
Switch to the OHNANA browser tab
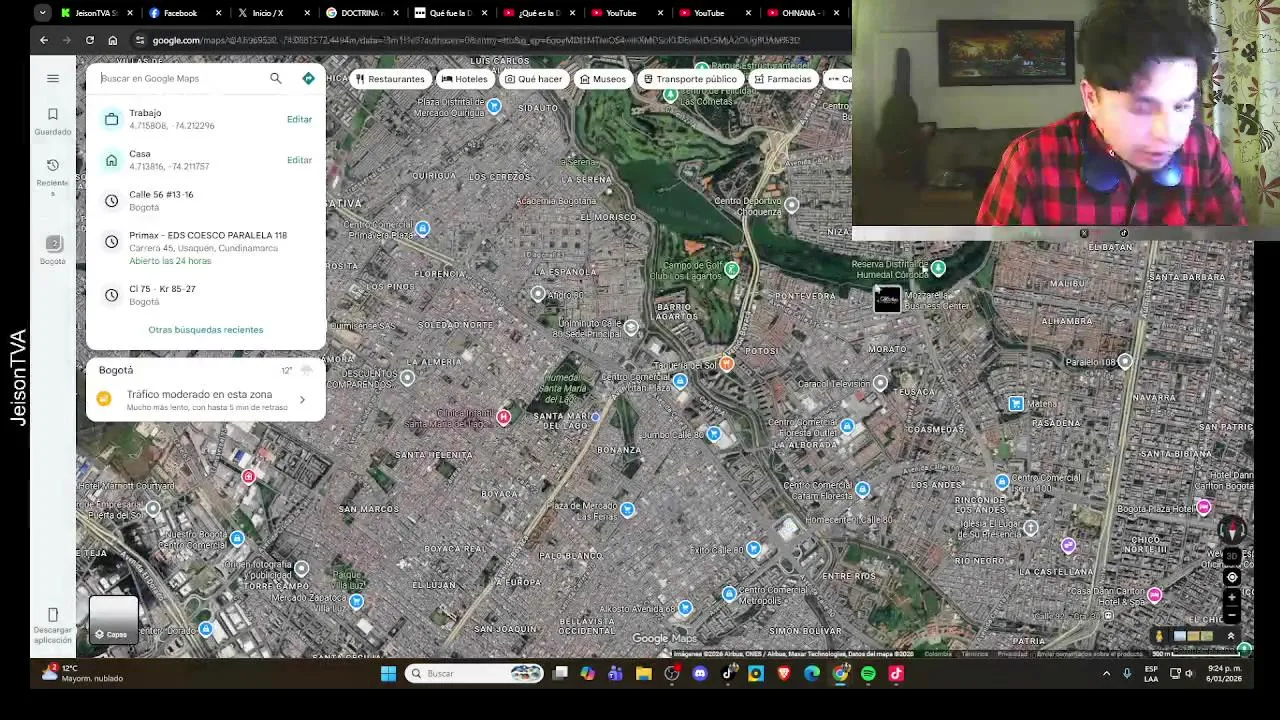[x=803, y=13]
